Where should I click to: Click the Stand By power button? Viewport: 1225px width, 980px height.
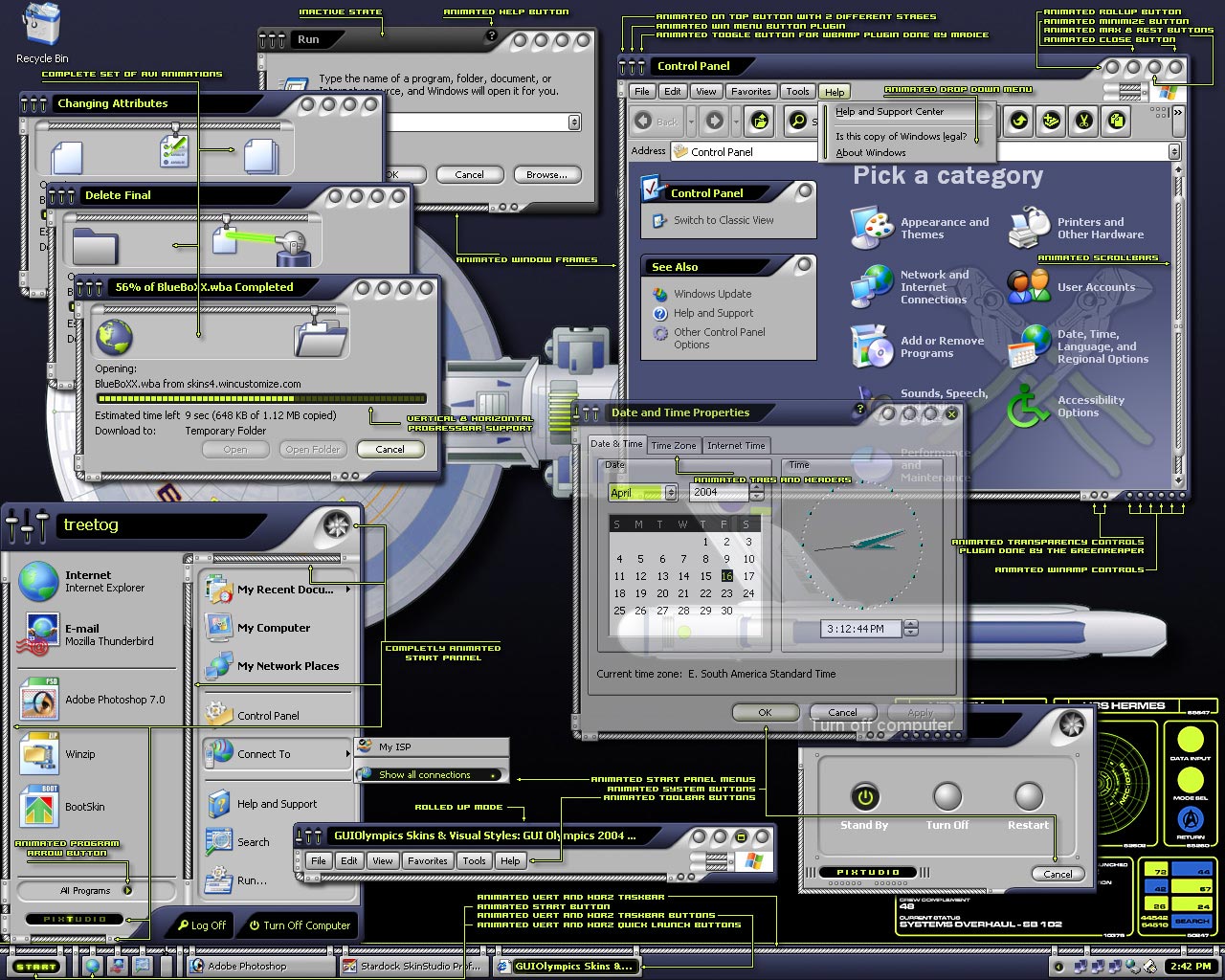864,796
